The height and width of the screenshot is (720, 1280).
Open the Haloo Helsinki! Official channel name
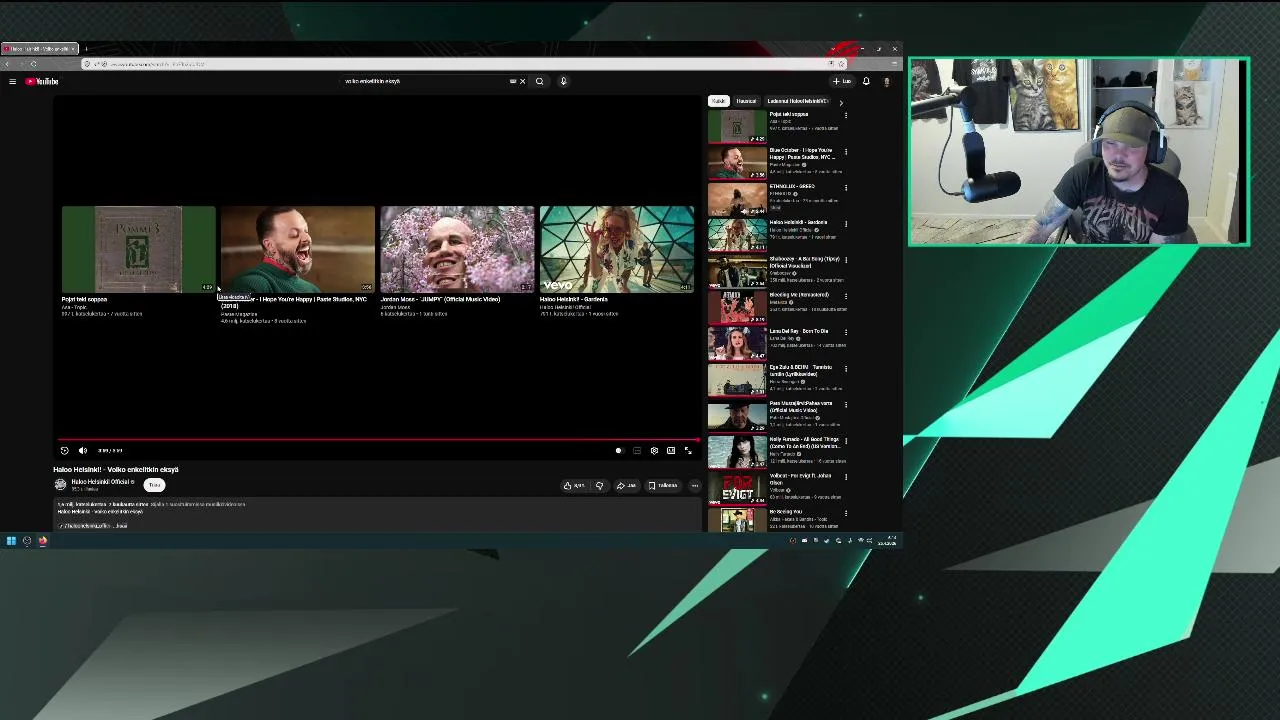(101, 482)
